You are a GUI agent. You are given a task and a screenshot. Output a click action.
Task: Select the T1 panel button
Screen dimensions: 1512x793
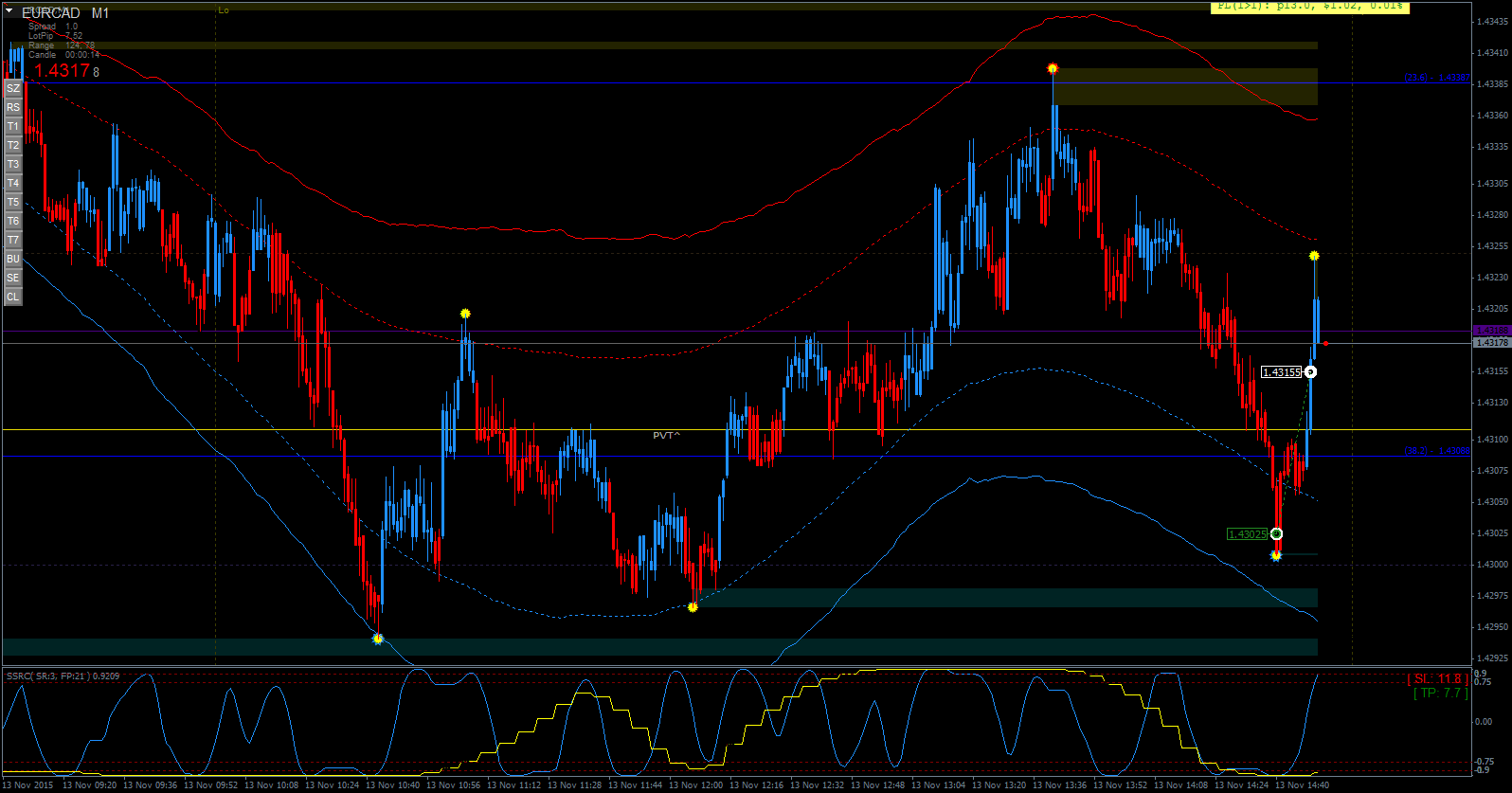[13, 126]
